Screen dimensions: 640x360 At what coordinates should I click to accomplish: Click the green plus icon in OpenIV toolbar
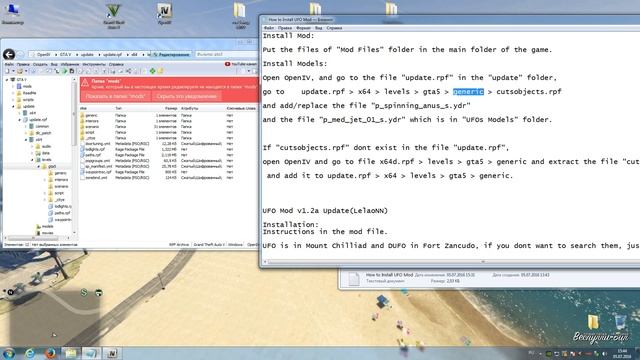[152, 71]
